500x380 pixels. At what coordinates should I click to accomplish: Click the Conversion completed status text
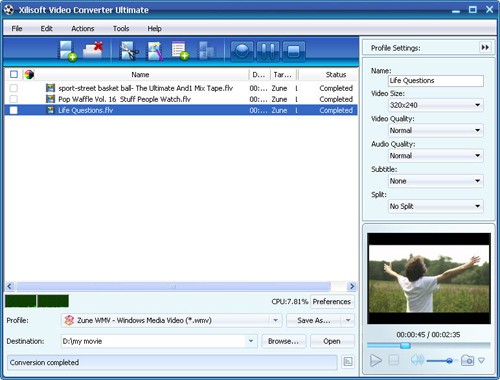(44, 362)
